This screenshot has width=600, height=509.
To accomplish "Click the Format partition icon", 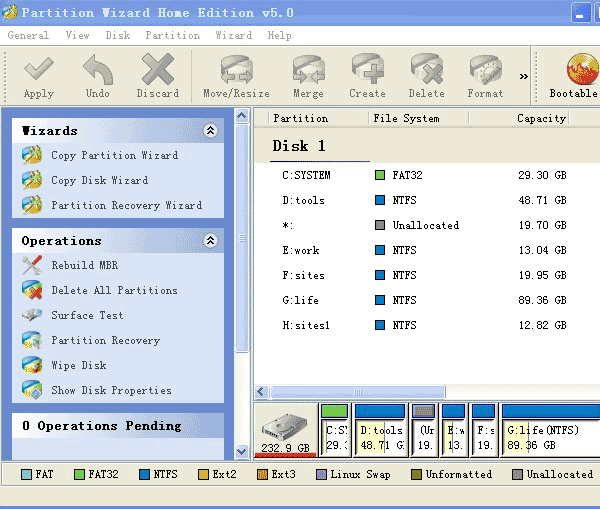I will coord(485,69).
